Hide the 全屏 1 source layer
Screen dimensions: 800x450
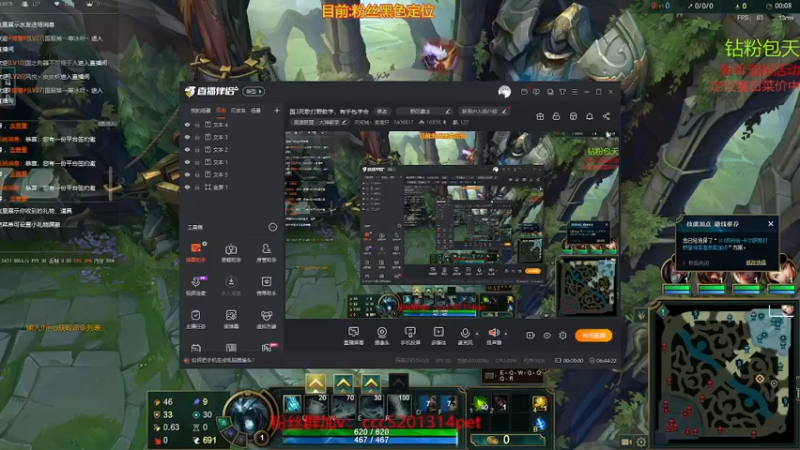coord(187,187)
